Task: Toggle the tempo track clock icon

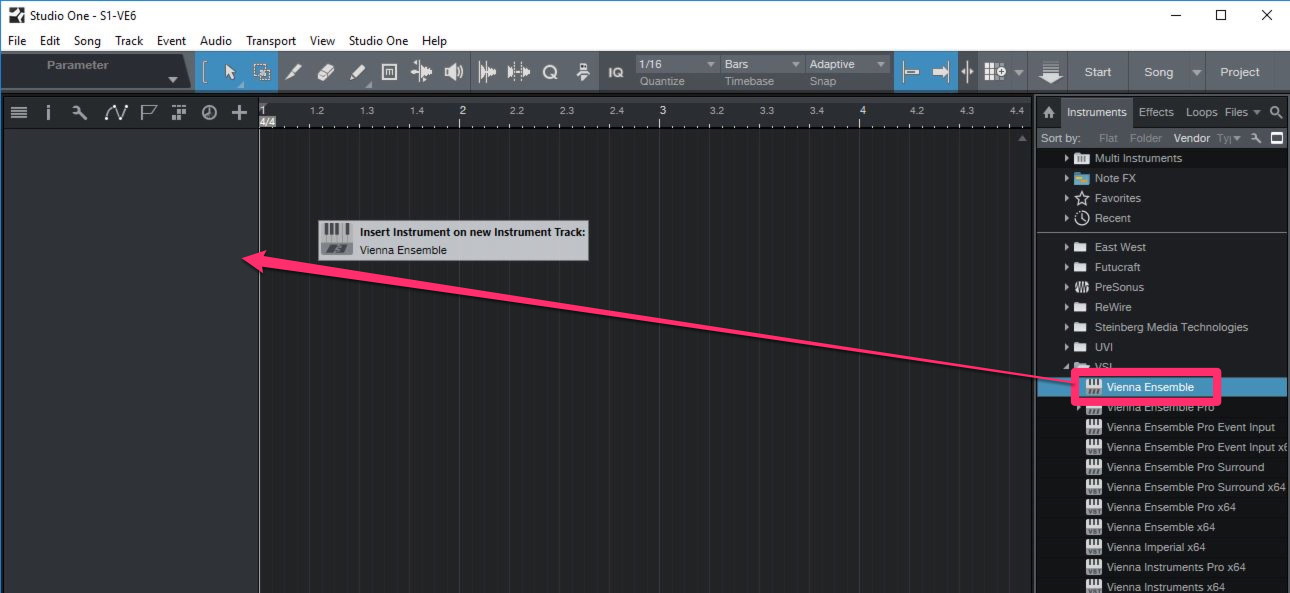Action: (209, 113)
